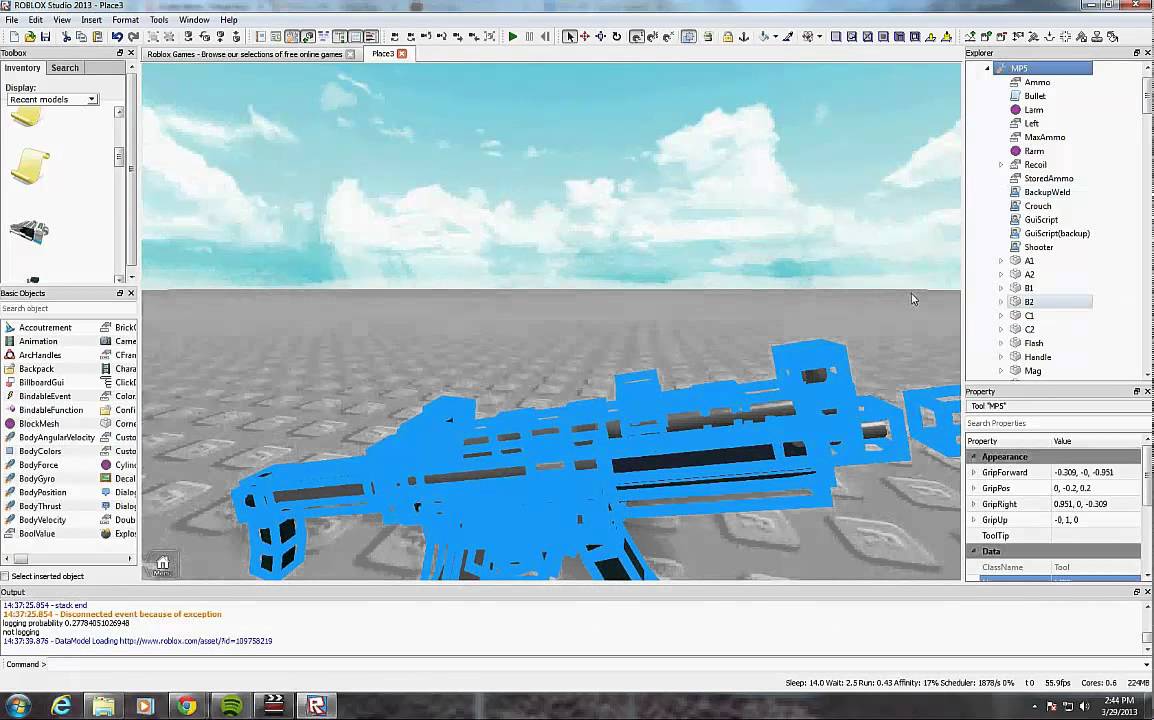The width and height of the screenshot is (1154, 720).
Task: Expand the B2 model in Explorer
Action: 1001,302
